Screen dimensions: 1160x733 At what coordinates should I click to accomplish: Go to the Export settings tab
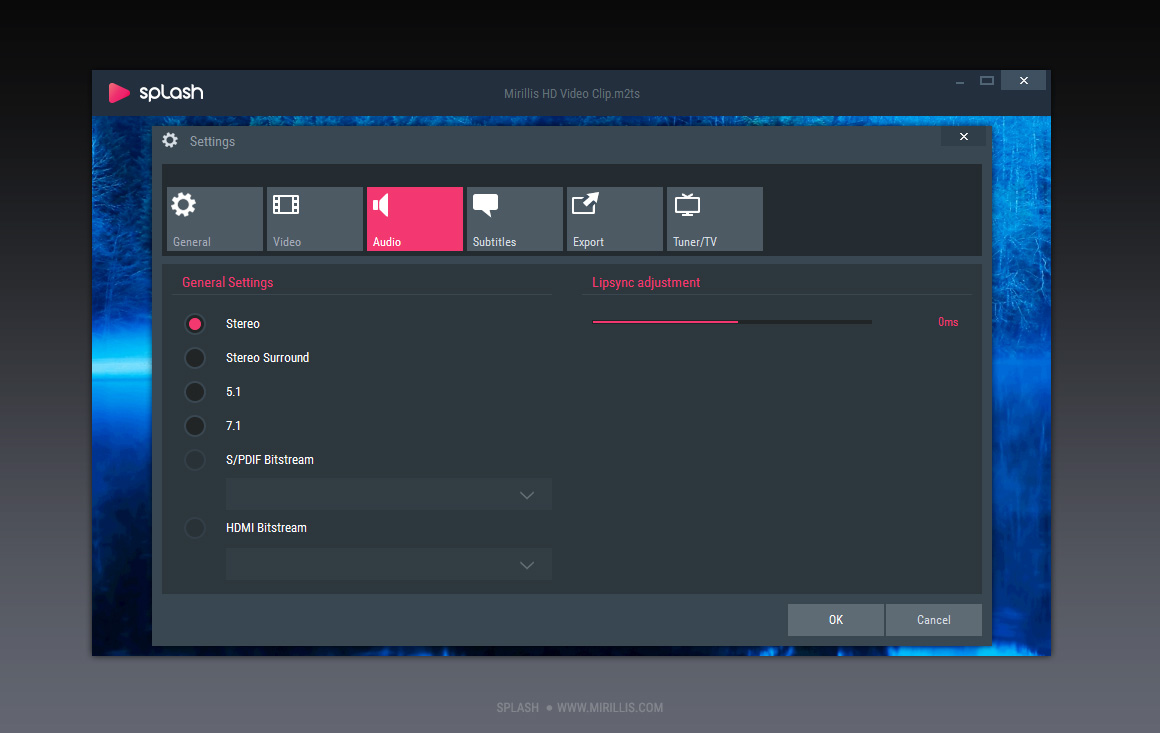coord(615,219)
